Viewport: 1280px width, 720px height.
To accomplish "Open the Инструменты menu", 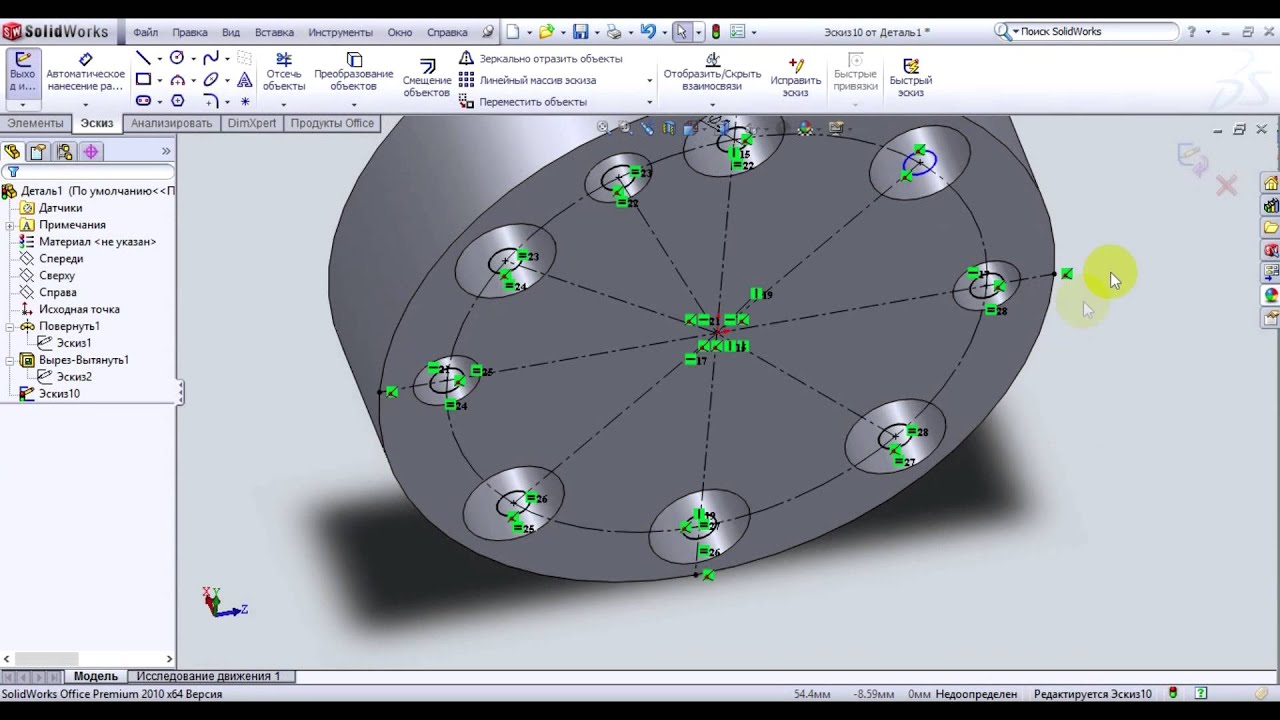I will [x=340, y=32].
